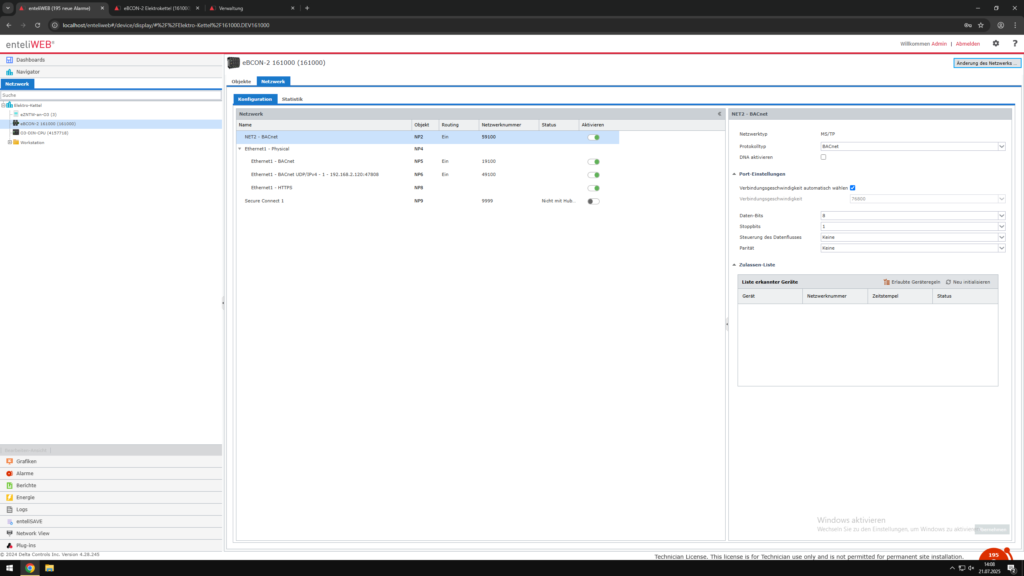Expand the Workstation tree node

pos(9,142)
